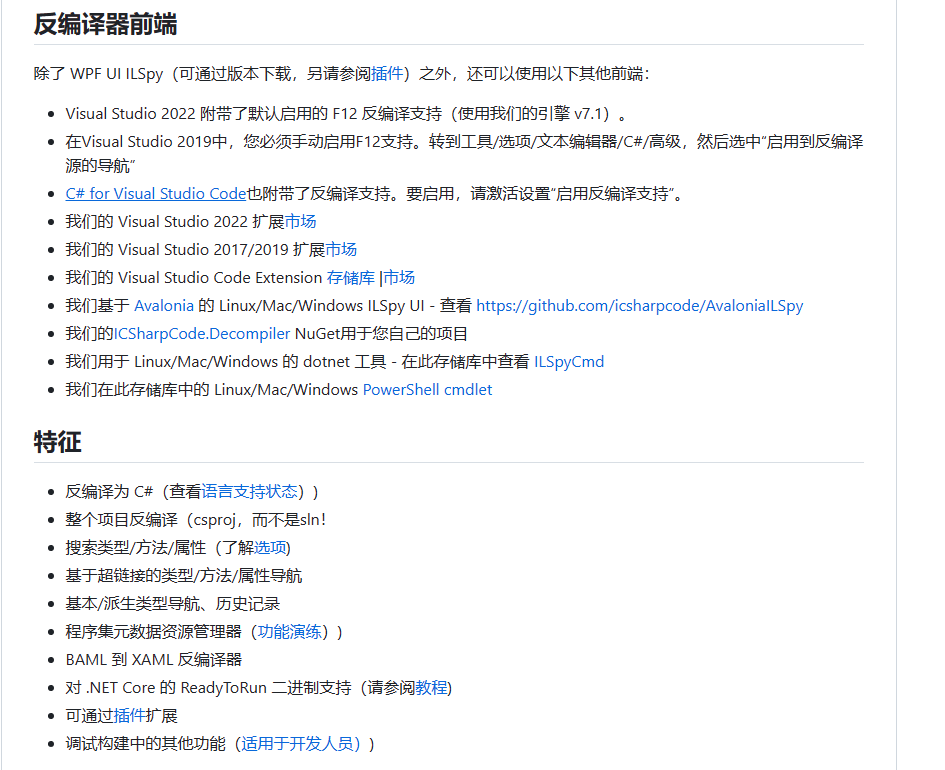945x770 pixels.
Task: Open the 插件 link in intro paragraph
Action: (x=387, y=74)
